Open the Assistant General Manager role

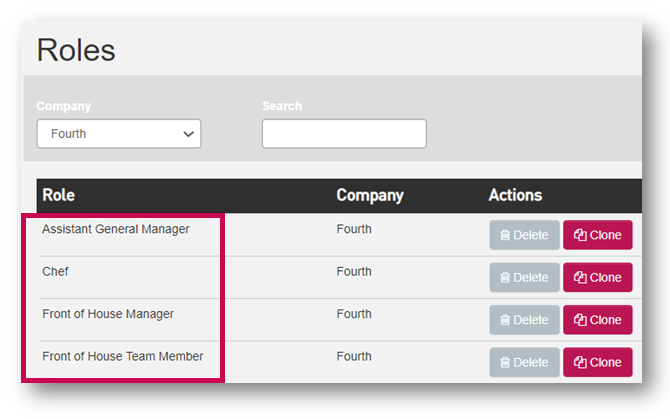coord(115,230)
